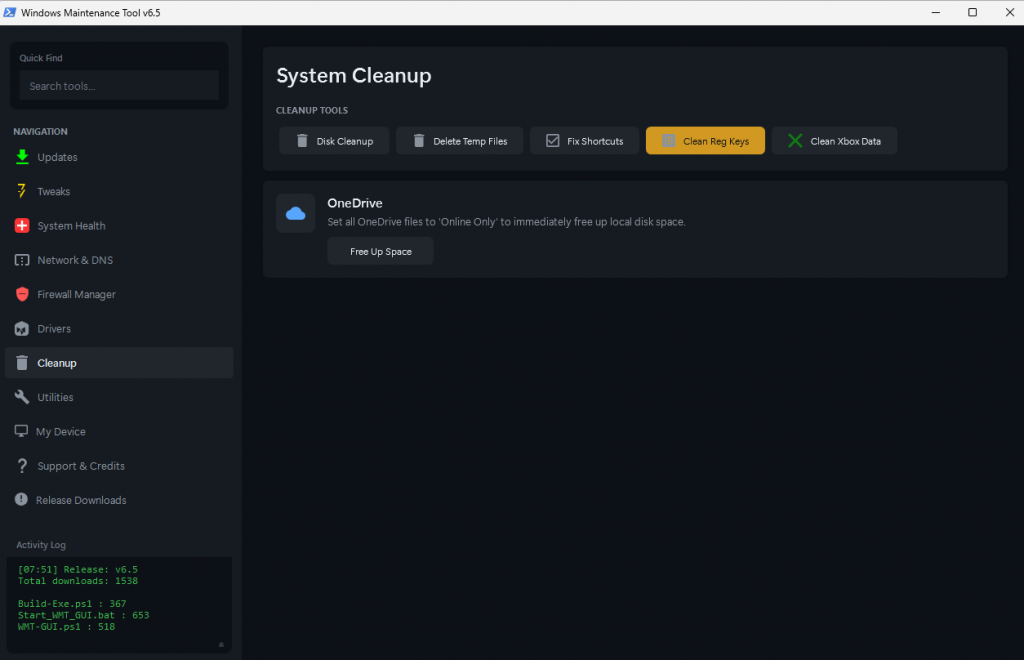Click the red shield Firewall Manager icon

click(22, 294)
